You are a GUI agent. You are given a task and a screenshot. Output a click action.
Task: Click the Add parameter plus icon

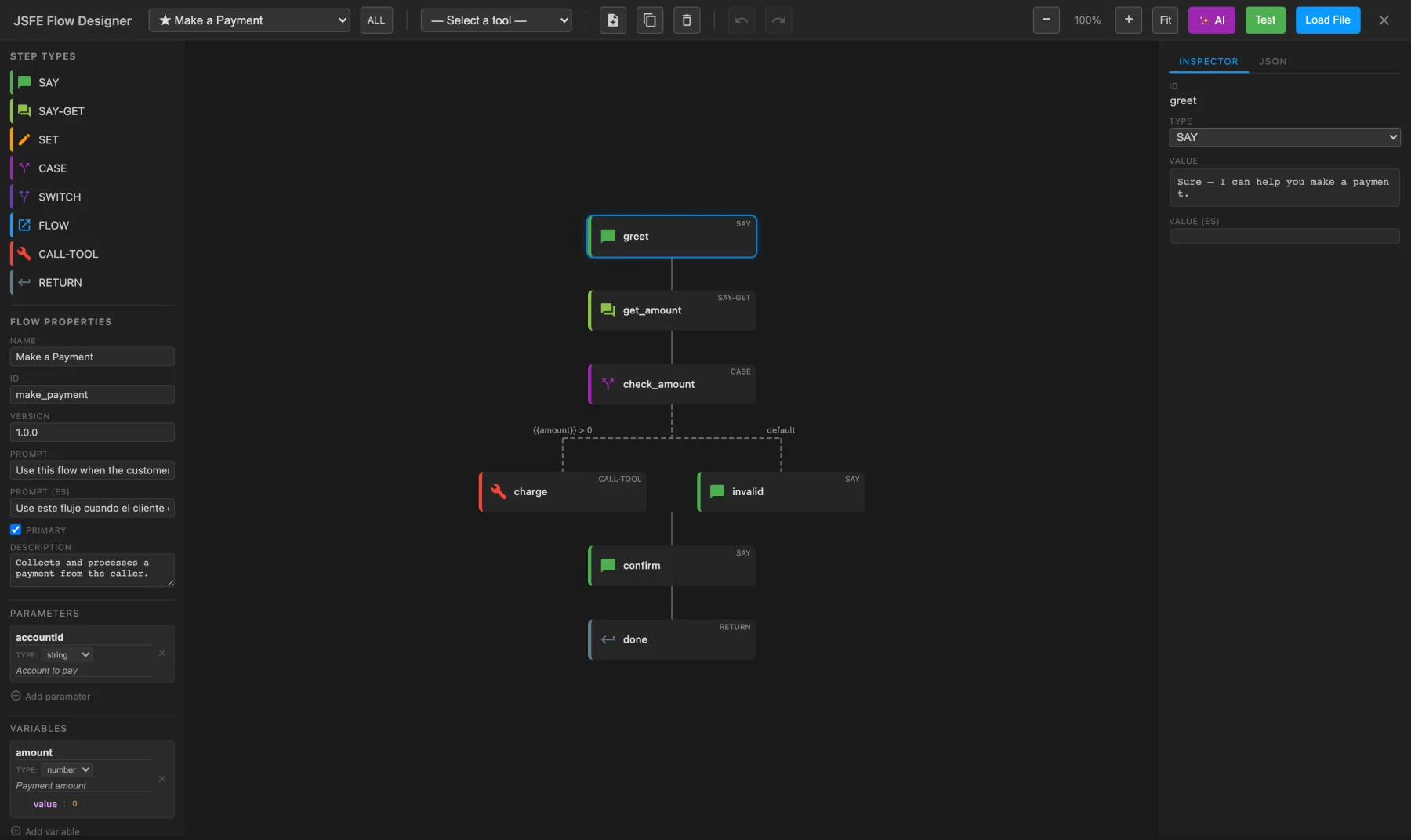[x=16, y=696]
